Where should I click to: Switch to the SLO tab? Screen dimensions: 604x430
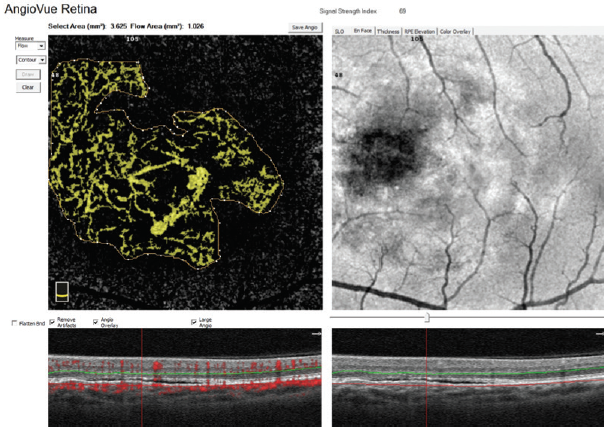[x=340, y=31]
